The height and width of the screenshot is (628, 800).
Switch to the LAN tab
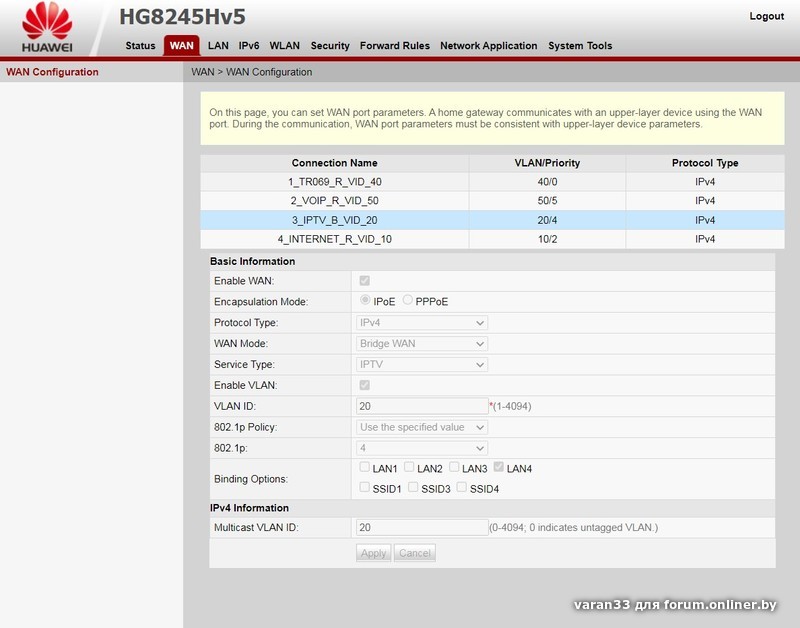[x=218, y=46]
